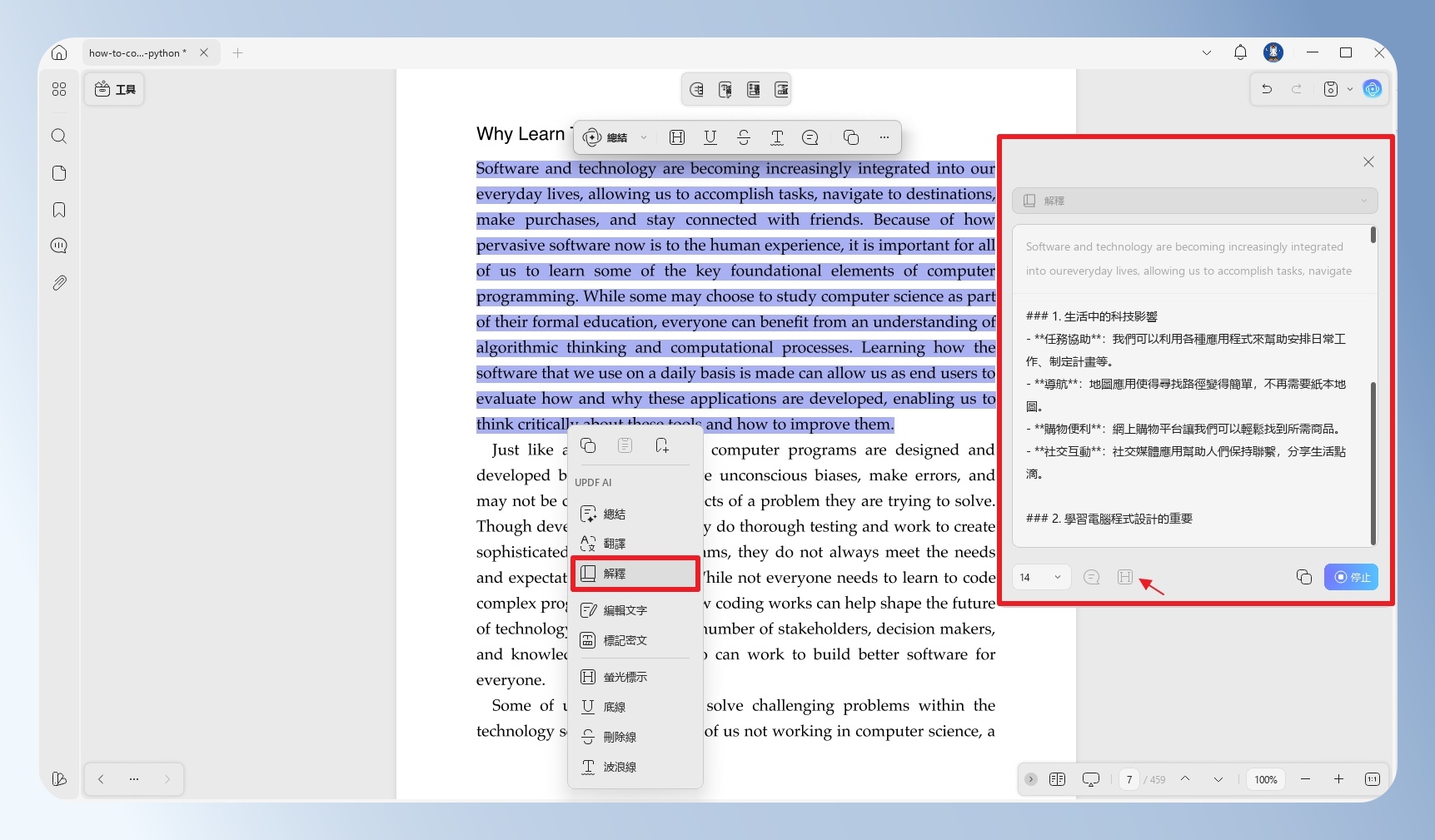Click the copy icon in AI panel

[1304, 577]
